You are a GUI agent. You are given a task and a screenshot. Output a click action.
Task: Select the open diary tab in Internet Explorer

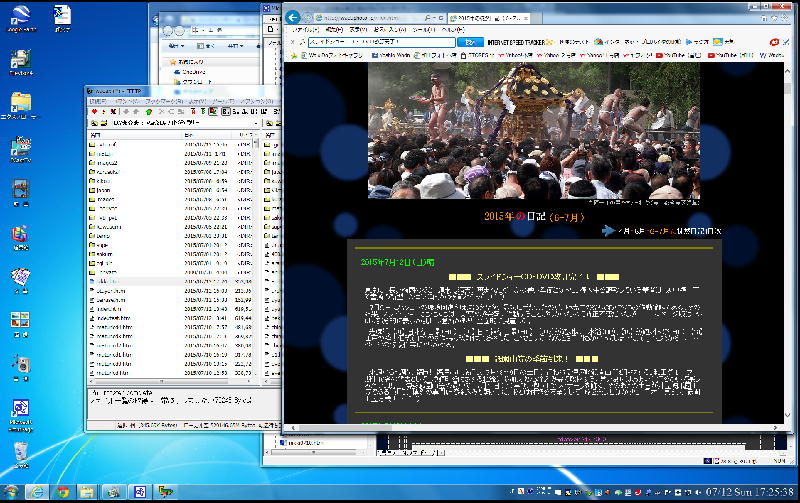point(489,18)
